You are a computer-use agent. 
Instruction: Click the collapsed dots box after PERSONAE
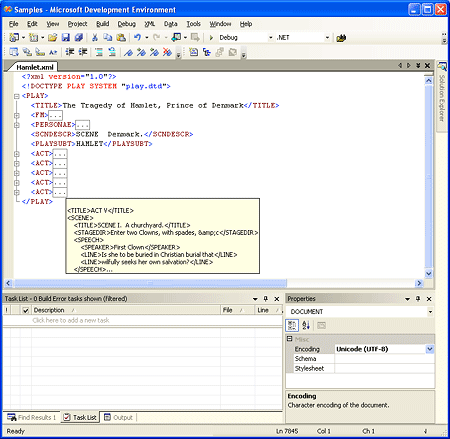tap(82, 125)
